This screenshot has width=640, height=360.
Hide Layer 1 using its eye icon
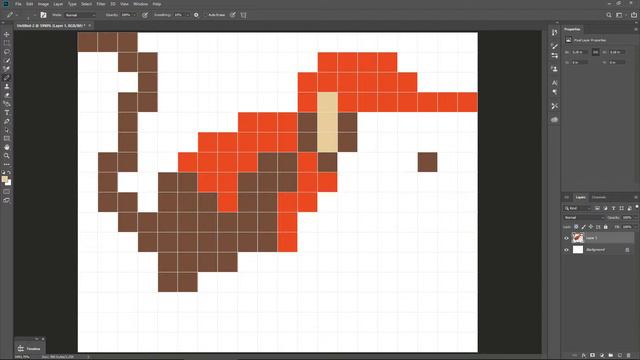(566, 238)
